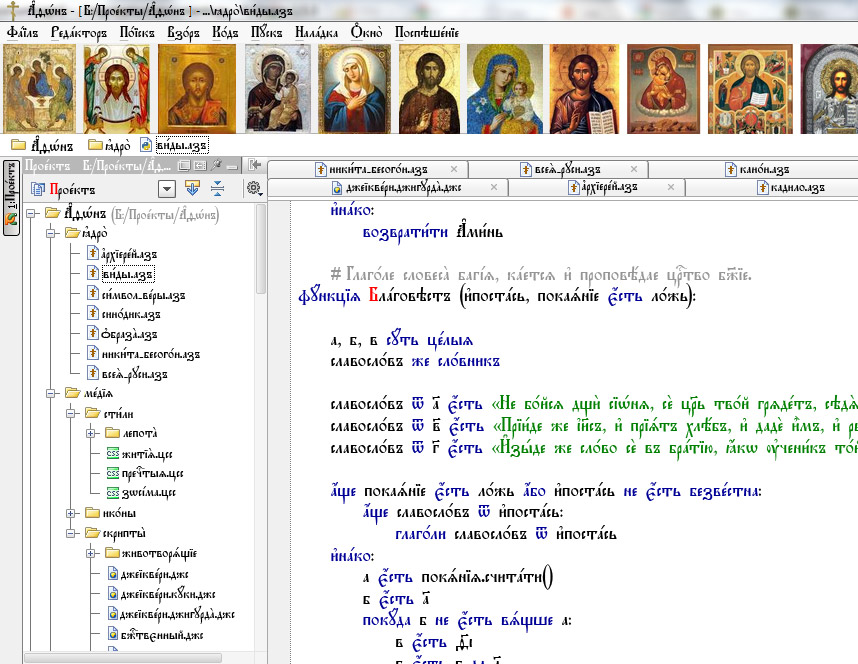Expand the лепота folder under стили
Image resolution: width=858 pixels, height=664 pixels.
pyautogui.click(x=91, y=433)
